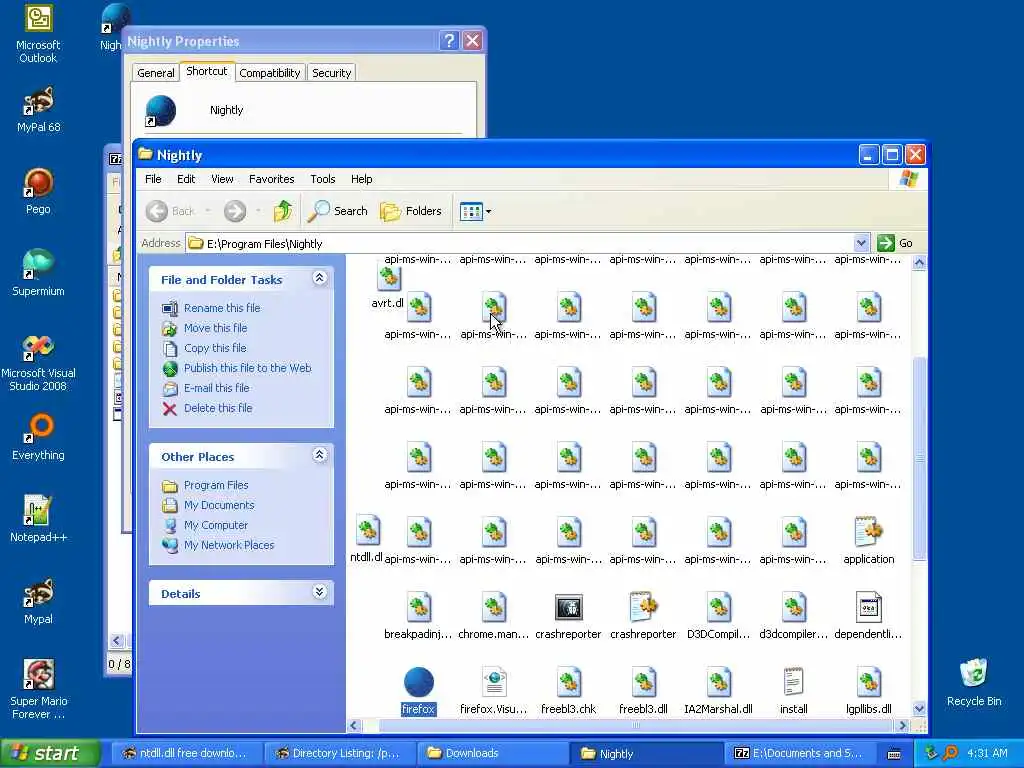Go to Program Files in Other Places

pyautogui.click(x=216, y=485)
